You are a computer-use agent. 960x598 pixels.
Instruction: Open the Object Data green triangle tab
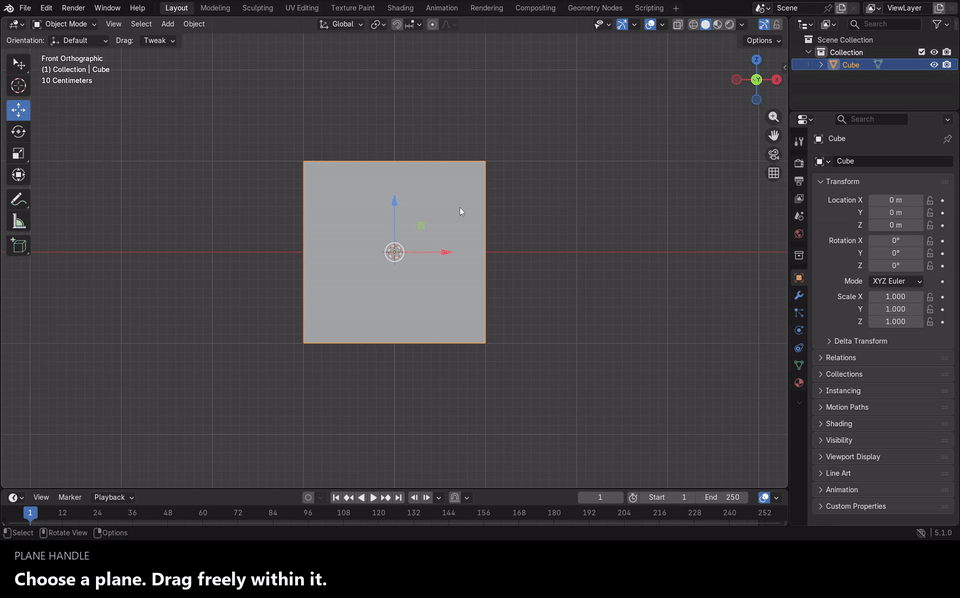coord(799,365)
